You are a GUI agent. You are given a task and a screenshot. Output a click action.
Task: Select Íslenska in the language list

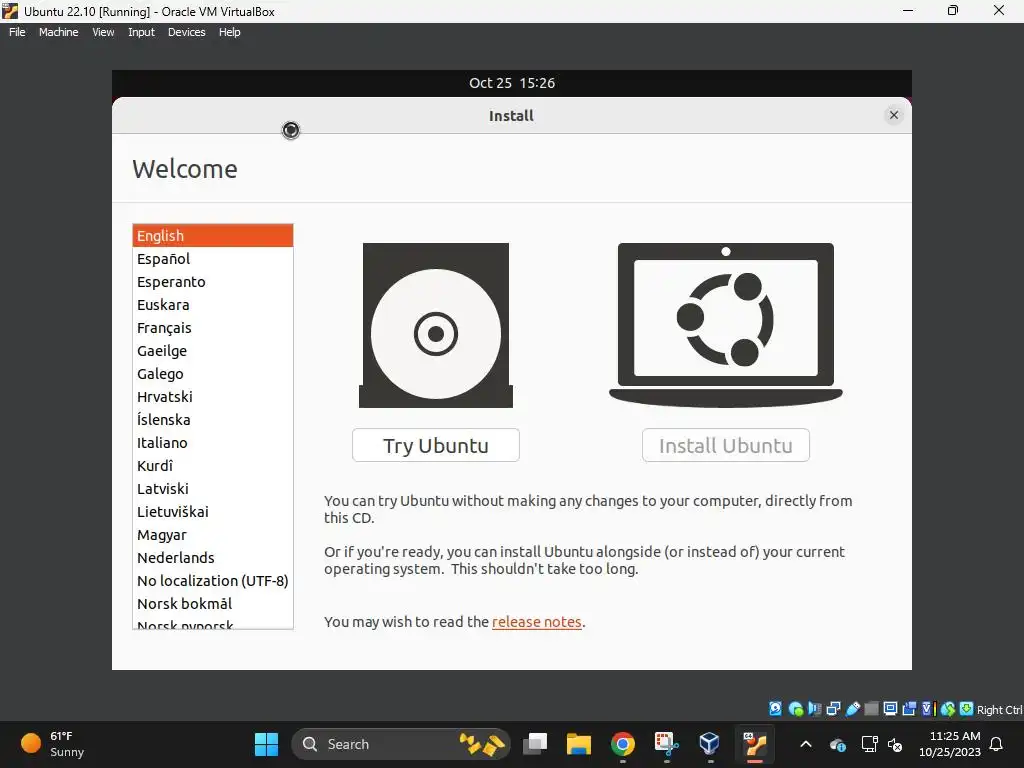click(x=213, y=419)
